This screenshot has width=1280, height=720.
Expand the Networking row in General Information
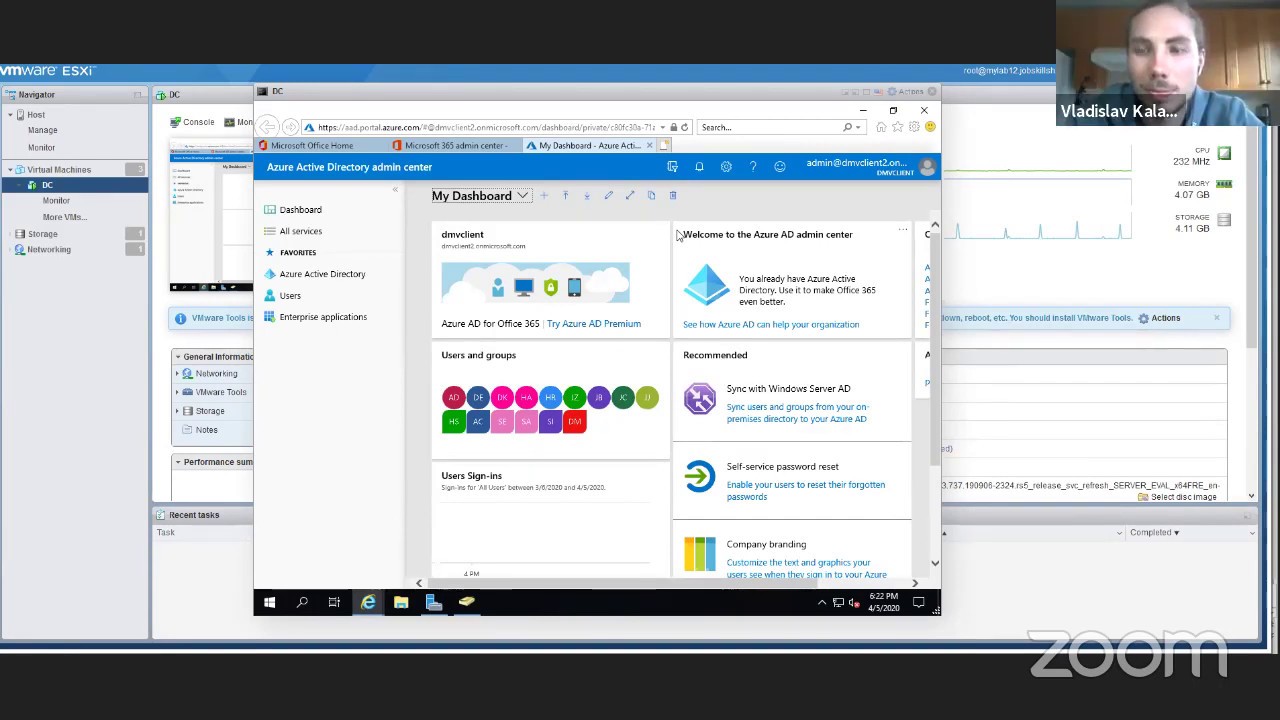click(177, 374)
